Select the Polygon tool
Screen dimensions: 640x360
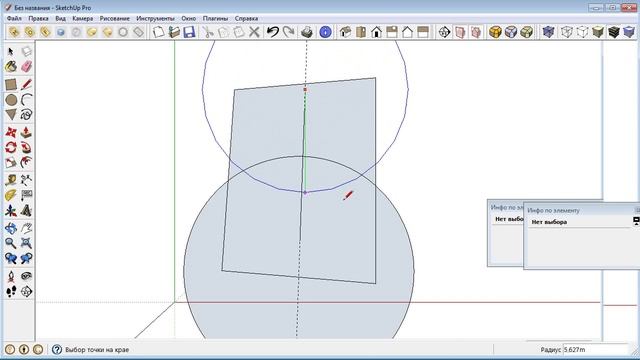pos(11,115)
